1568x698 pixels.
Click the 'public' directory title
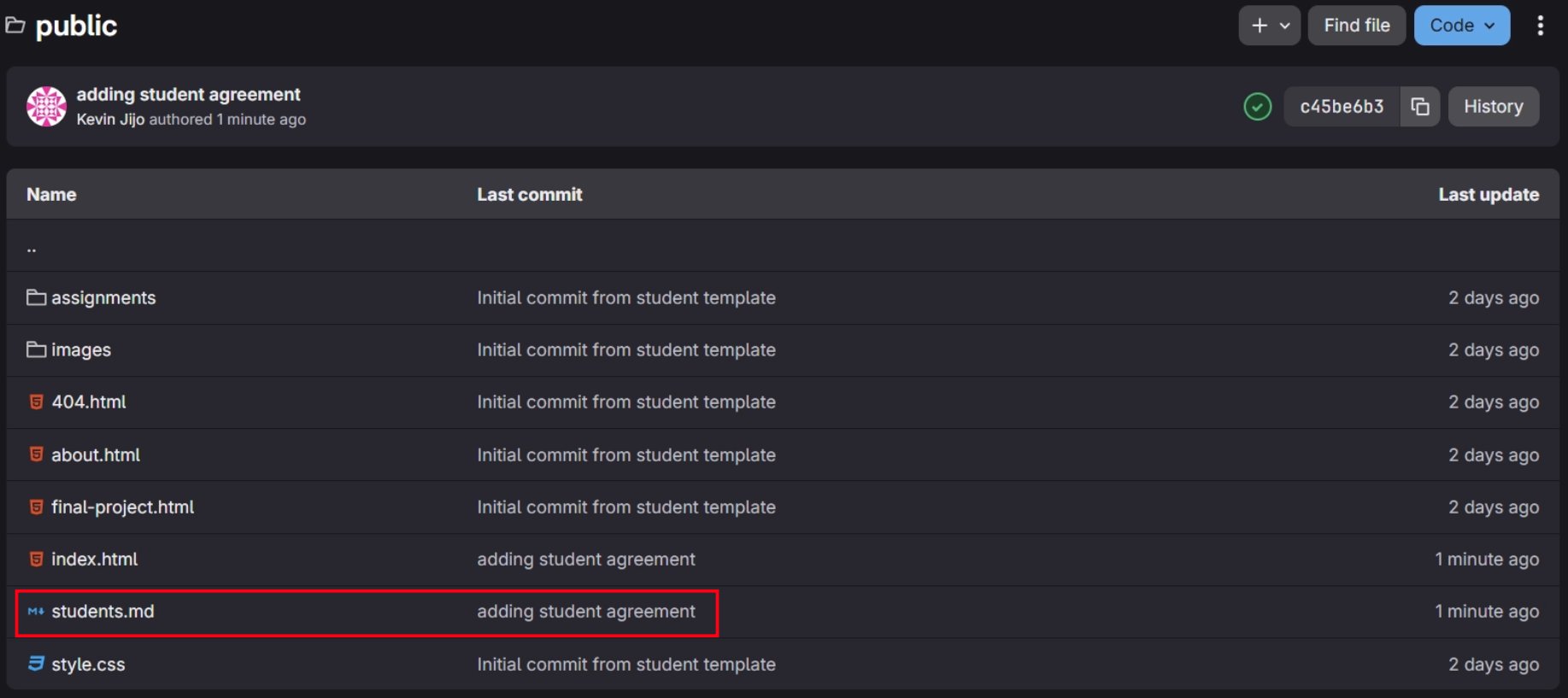point(76,26)
